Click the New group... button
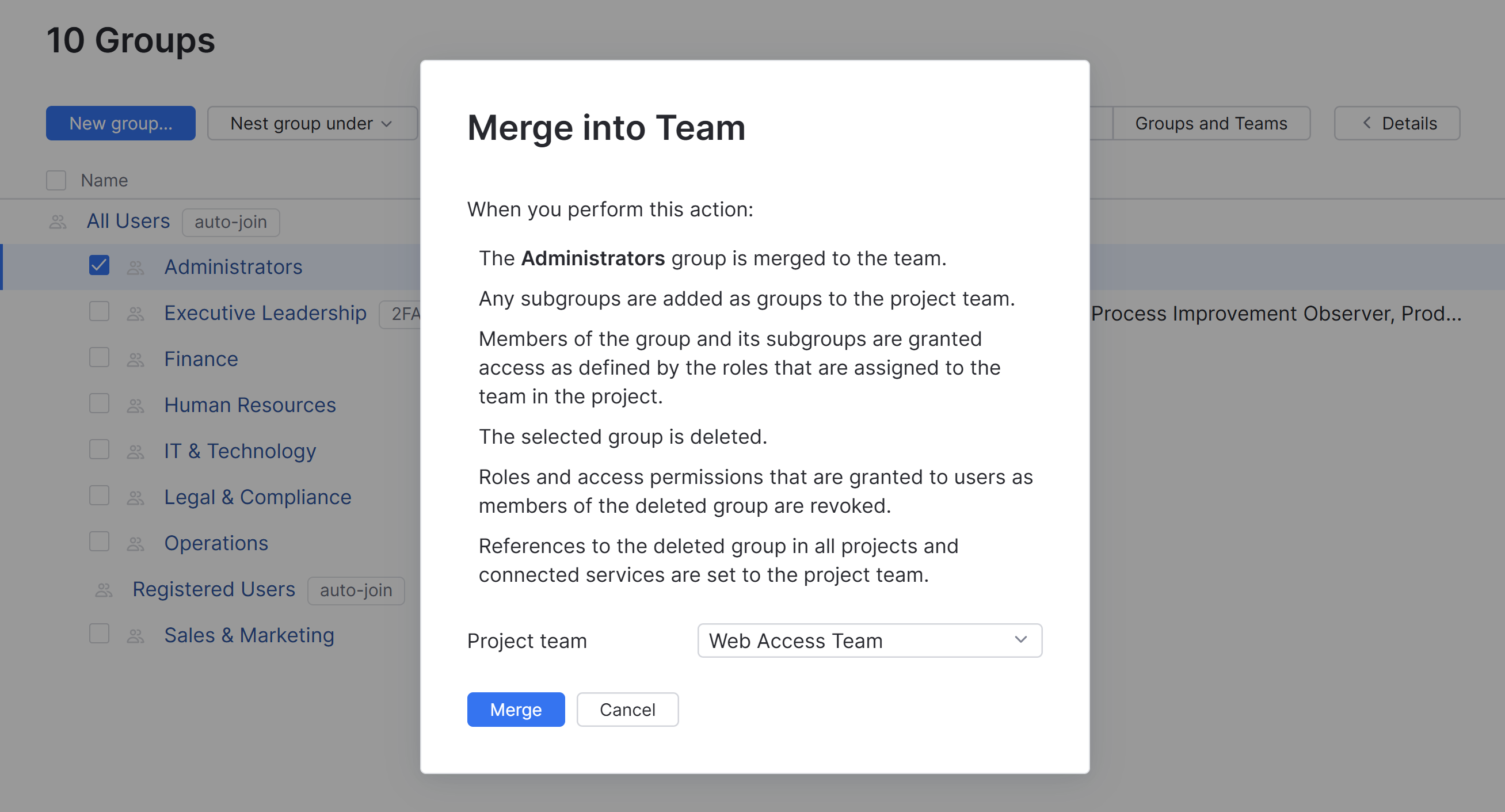Image resolution: width=1505 pixels, height=812 pixels. coord(120,123)
